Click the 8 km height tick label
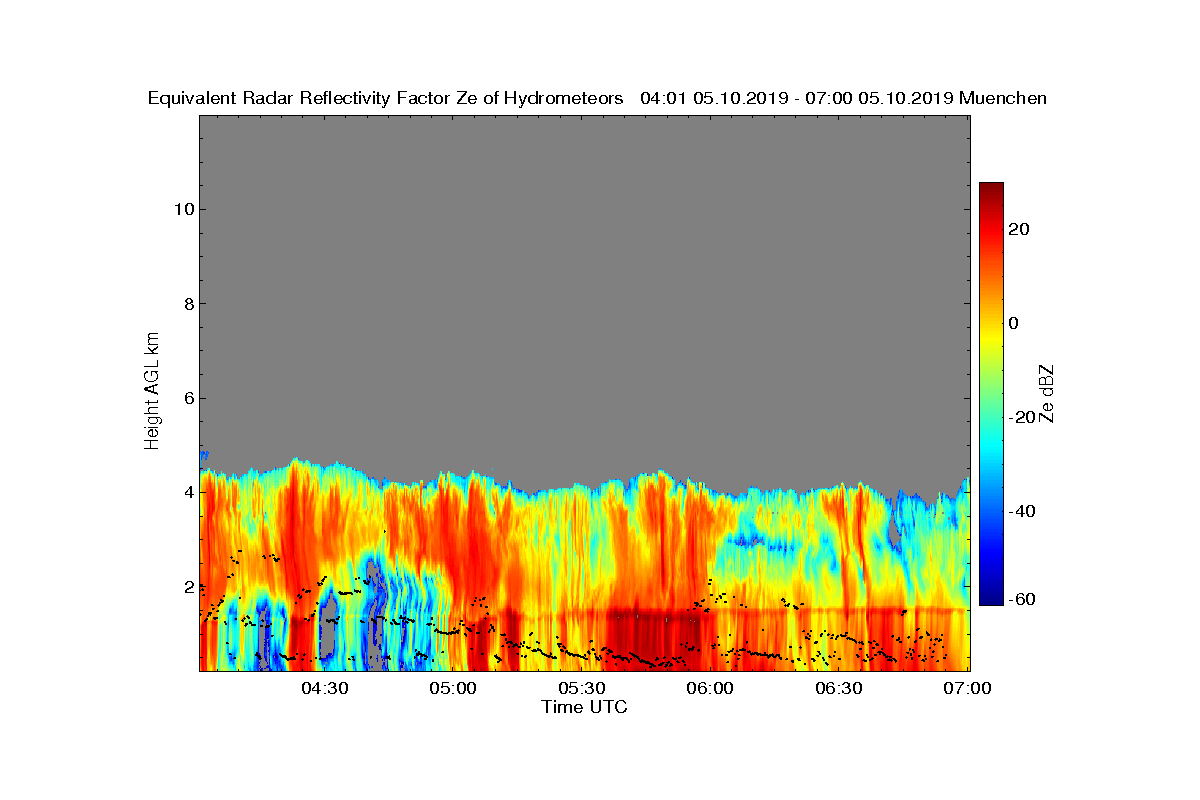 pos(187,304)
